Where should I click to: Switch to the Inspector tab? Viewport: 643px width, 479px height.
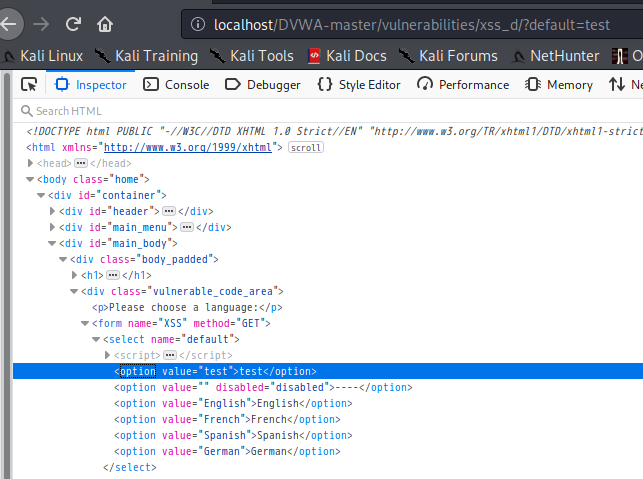(91, 84)
